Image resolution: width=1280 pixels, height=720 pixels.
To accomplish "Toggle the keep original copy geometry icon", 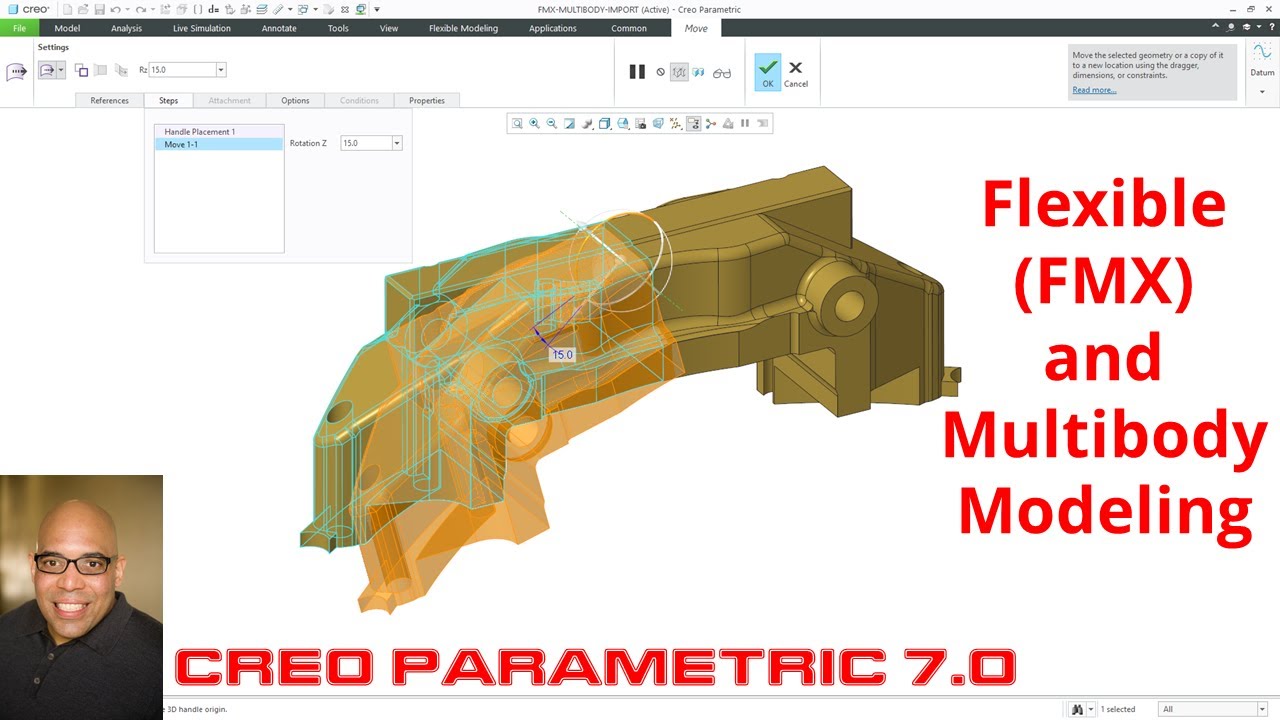I will (x=81, y=70).
